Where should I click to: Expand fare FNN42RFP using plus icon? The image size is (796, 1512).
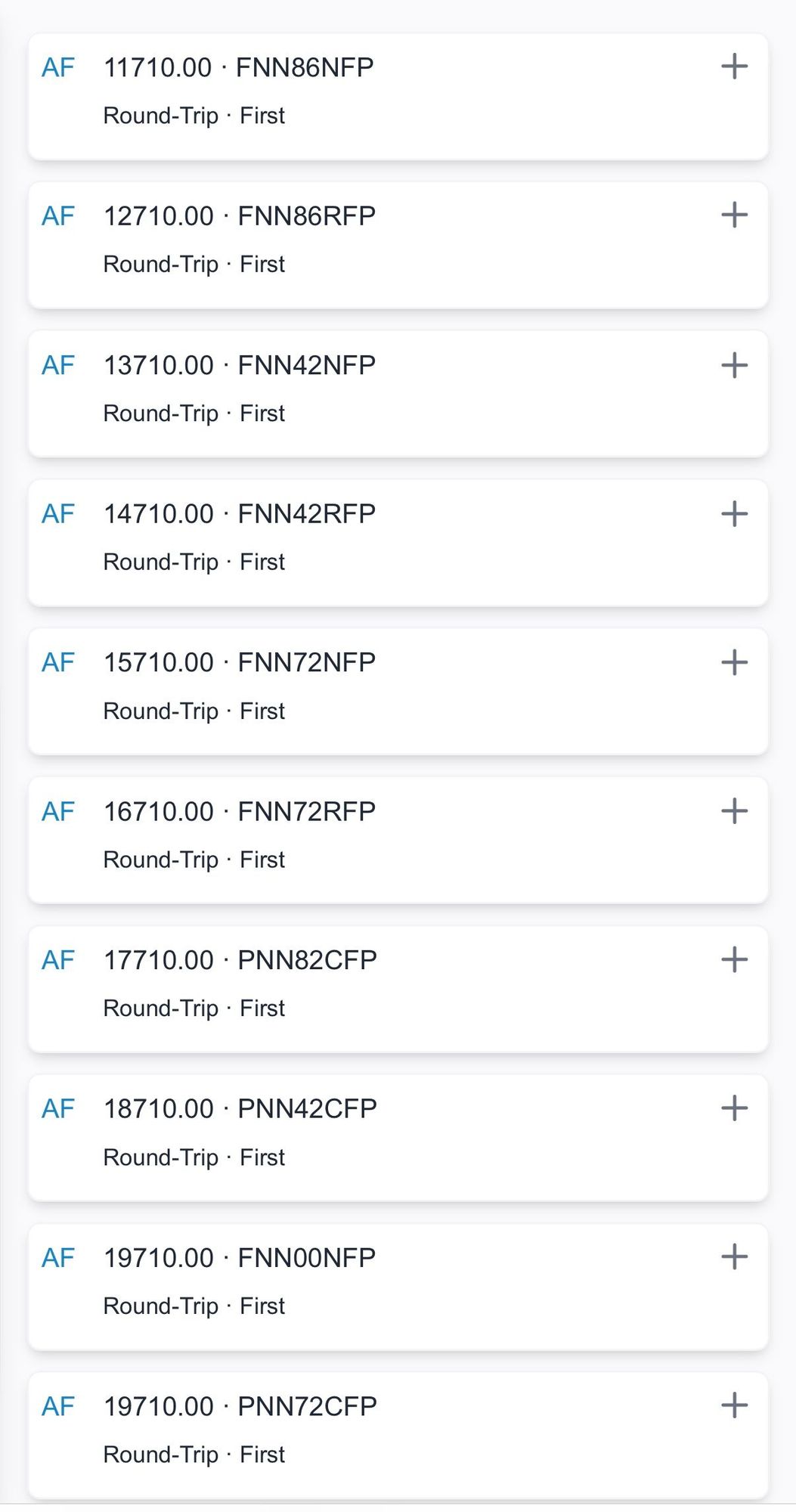(x=734, y=514)
